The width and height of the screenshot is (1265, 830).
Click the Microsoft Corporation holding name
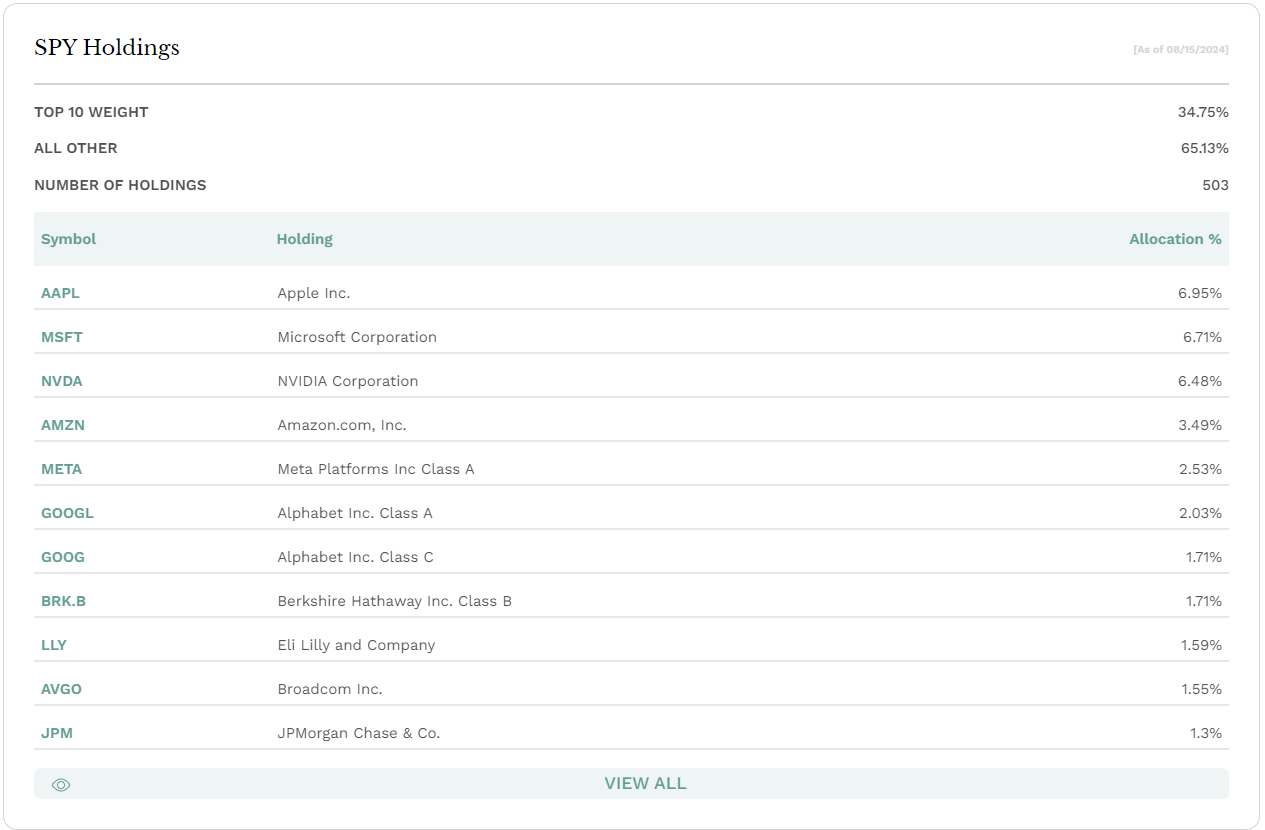357,337
